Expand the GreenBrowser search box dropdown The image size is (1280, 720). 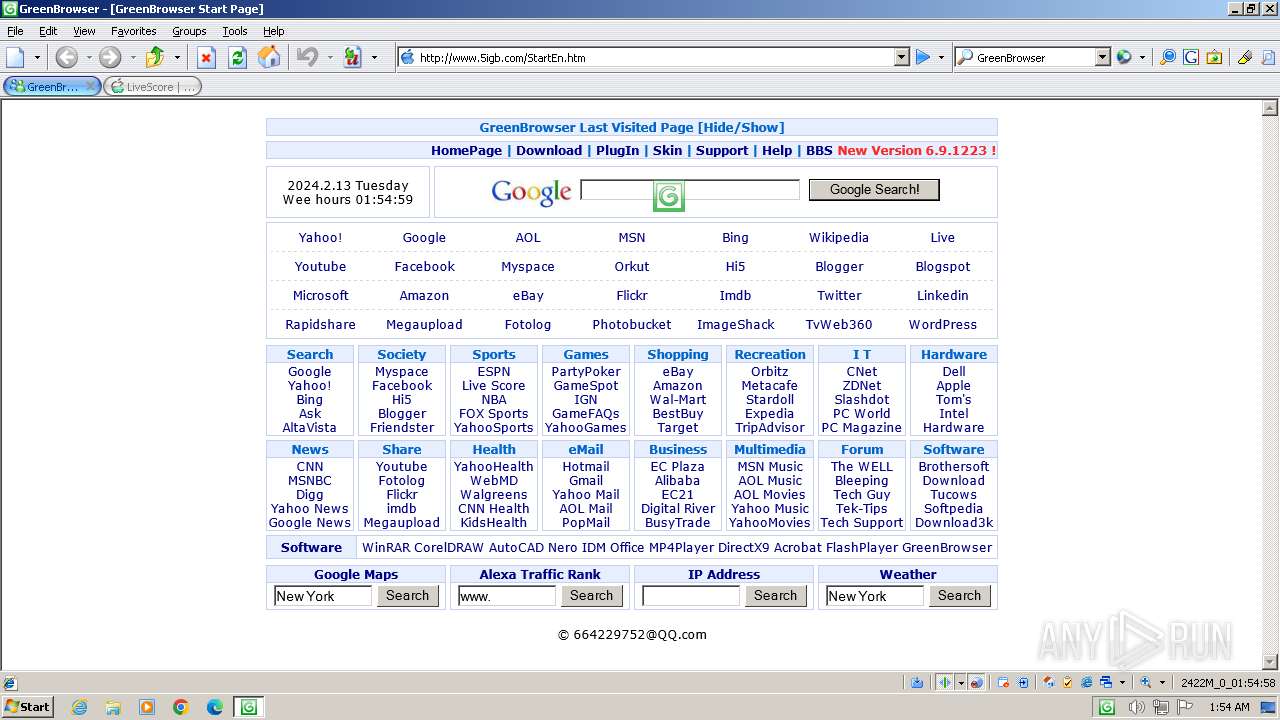[1103, 57]
